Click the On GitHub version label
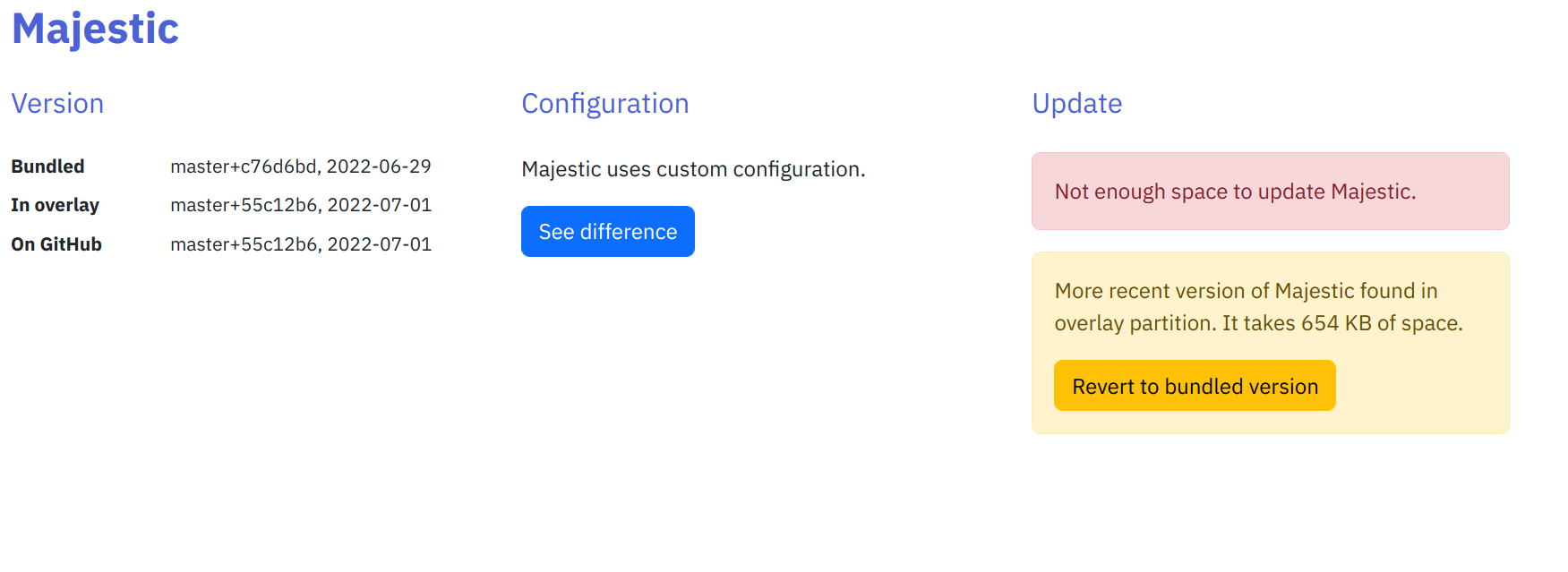 point(56,243)
